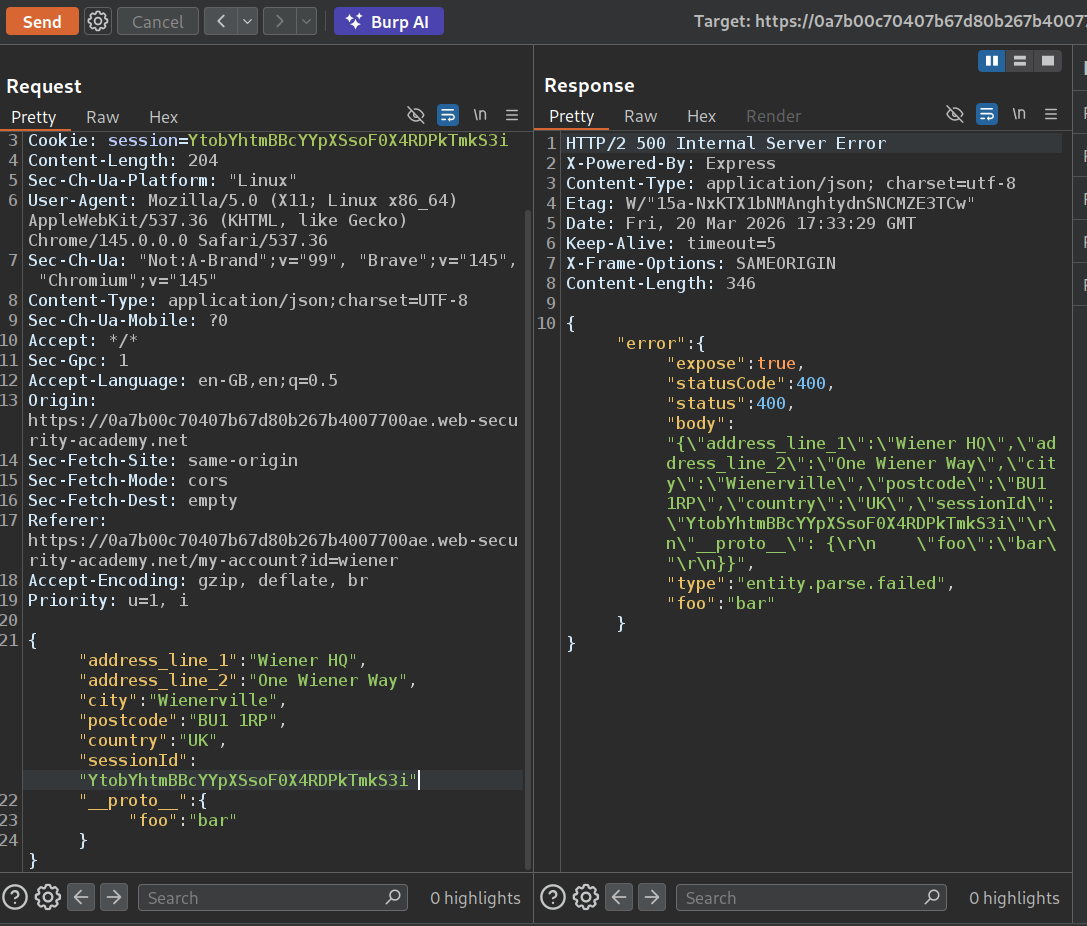Screen dimensions: 1087x926
Task: Toggle non-printable characters (\n) in Response
Action: [x=1018, y=114]
